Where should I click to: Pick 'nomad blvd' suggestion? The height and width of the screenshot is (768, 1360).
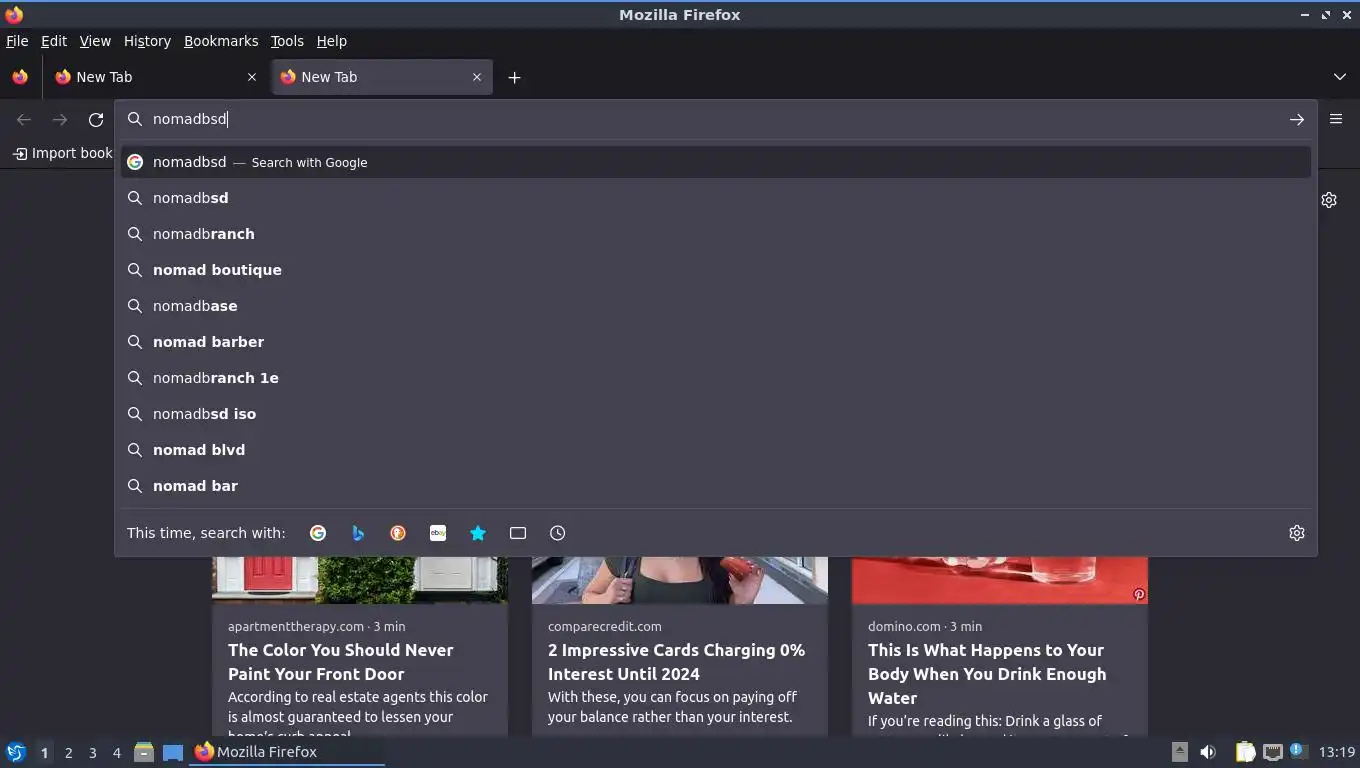pyautogui.click(x=716, y=450)
